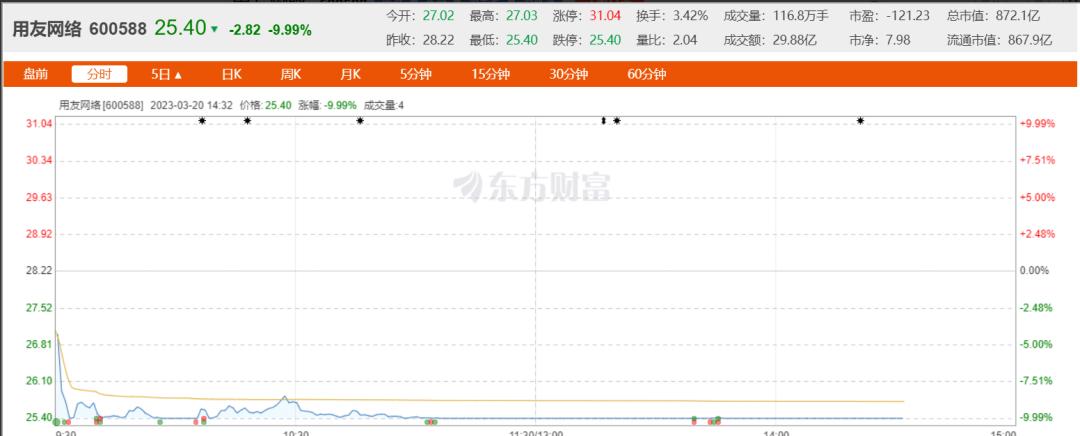Switch to the 5分钟 chart
The width and height of the screenshot is (1080, 436).
click(416, 74)
